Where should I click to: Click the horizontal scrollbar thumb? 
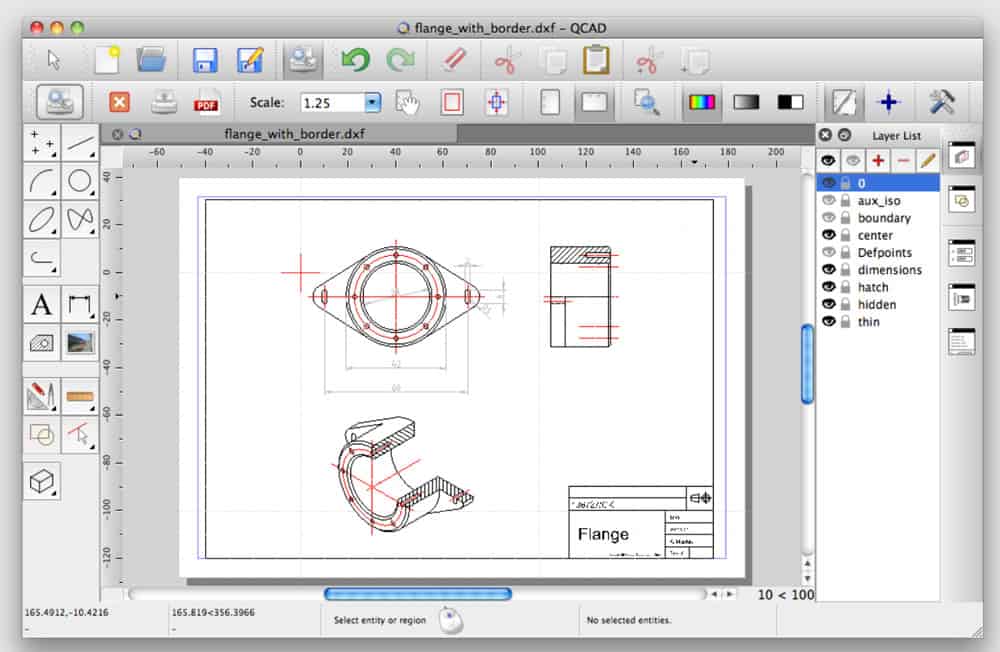coord(417,594)
